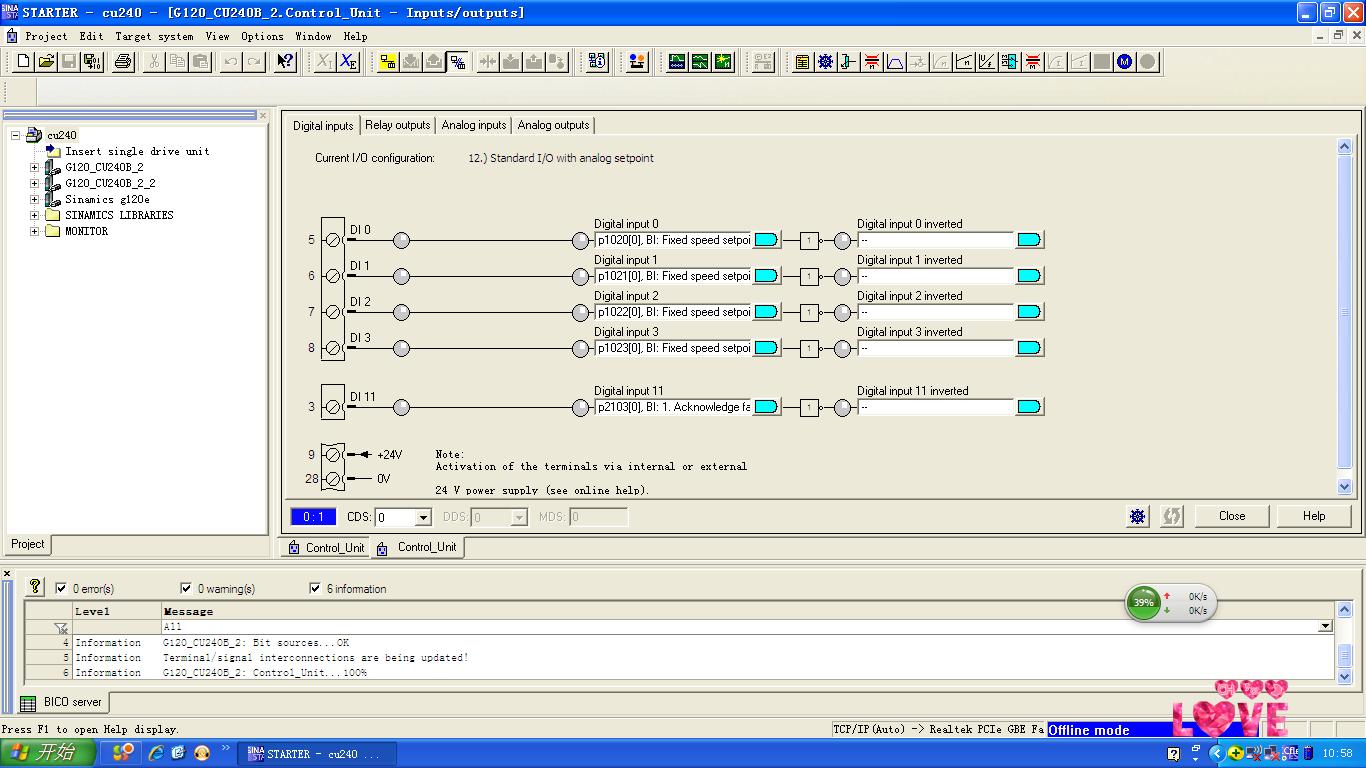The height and width of the screenshot is (768, 1366).
Task: Click the I/O panel vertical scrollbar
Action: tap(1344, 316)
